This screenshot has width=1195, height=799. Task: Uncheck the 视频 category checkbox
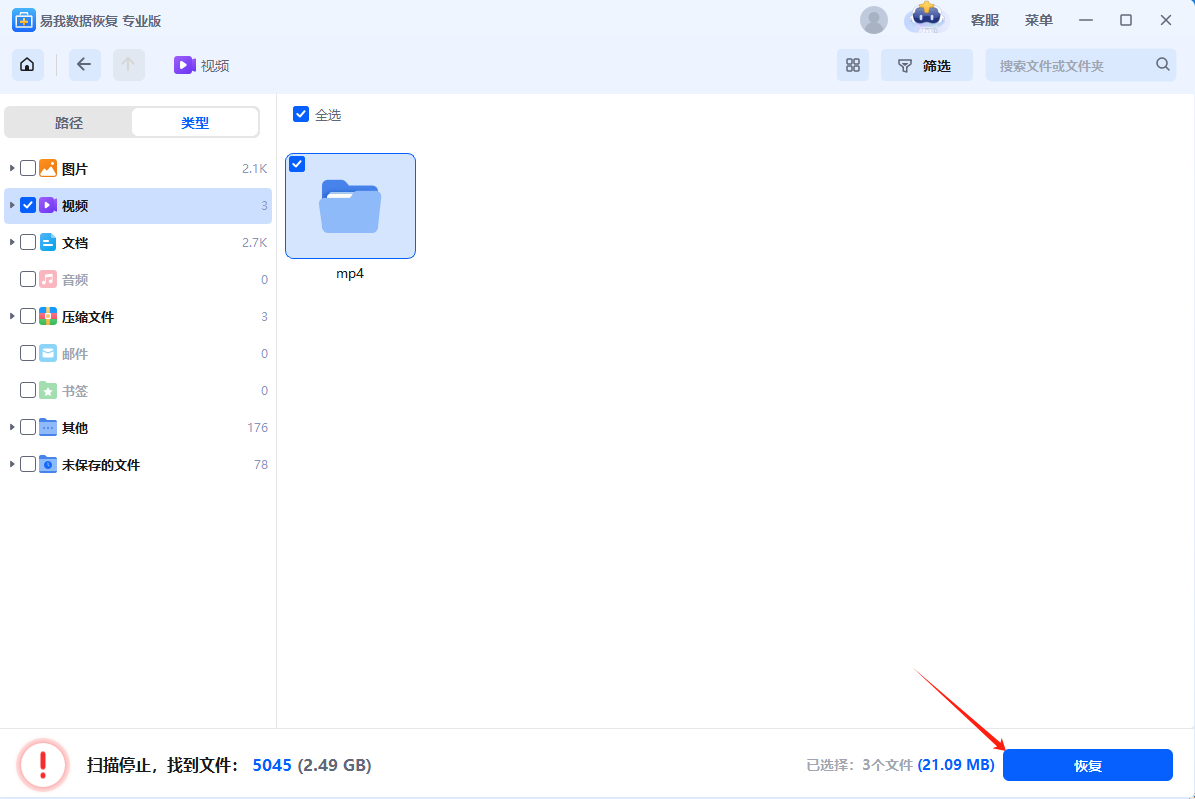click(28, 205)
